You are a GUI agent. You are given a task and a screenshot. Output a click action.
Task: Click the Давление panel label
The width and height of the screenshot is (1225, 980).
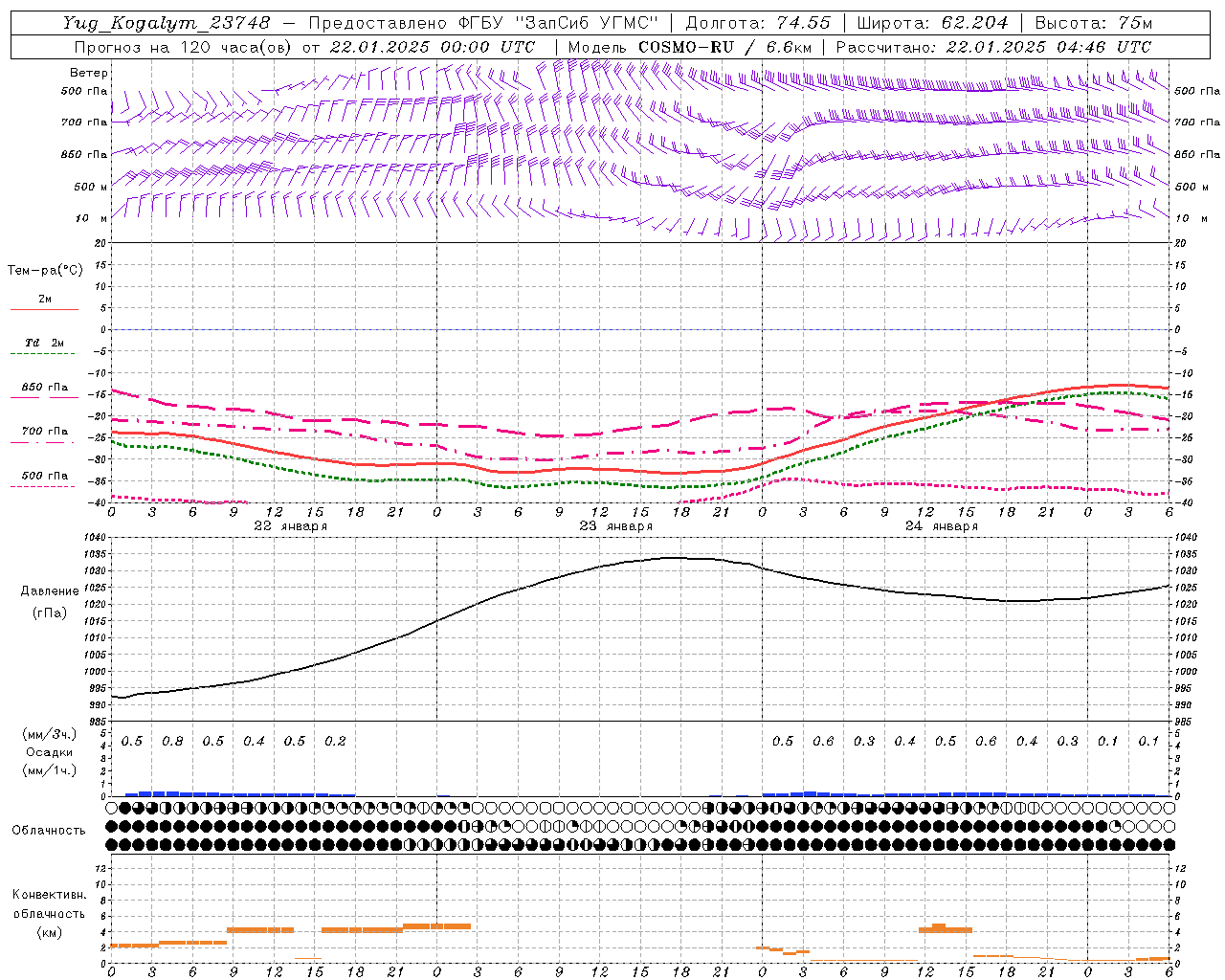pyautogui.click(x=49, y=591)
